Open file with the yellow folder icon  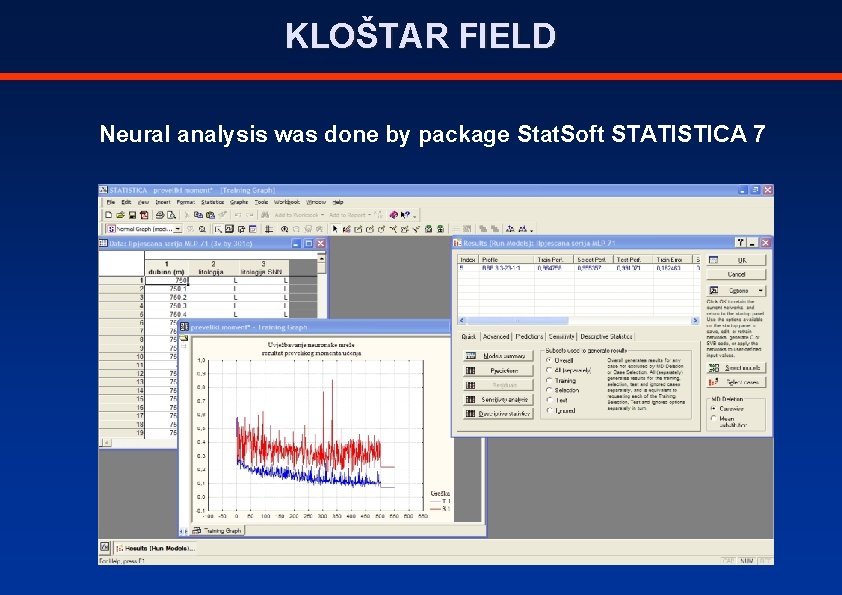coord(120,215)
